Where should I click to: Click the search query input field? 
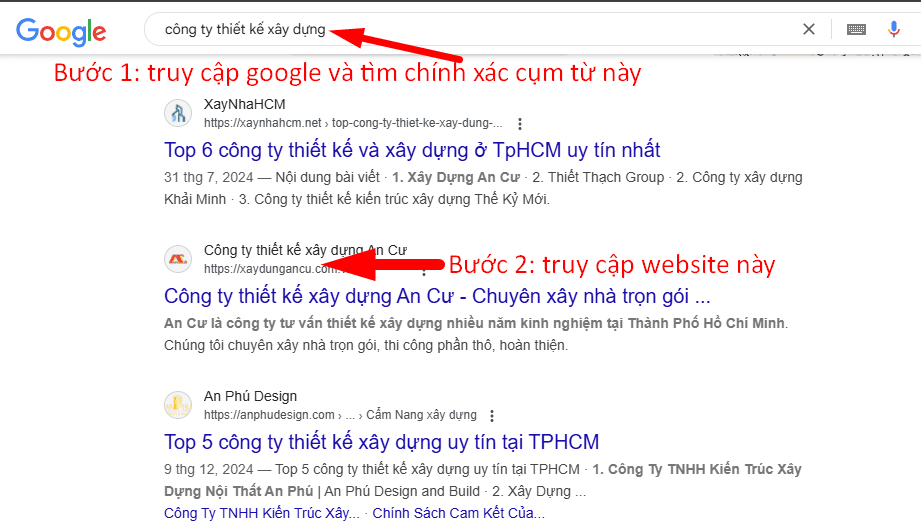(x=470, y=29)
